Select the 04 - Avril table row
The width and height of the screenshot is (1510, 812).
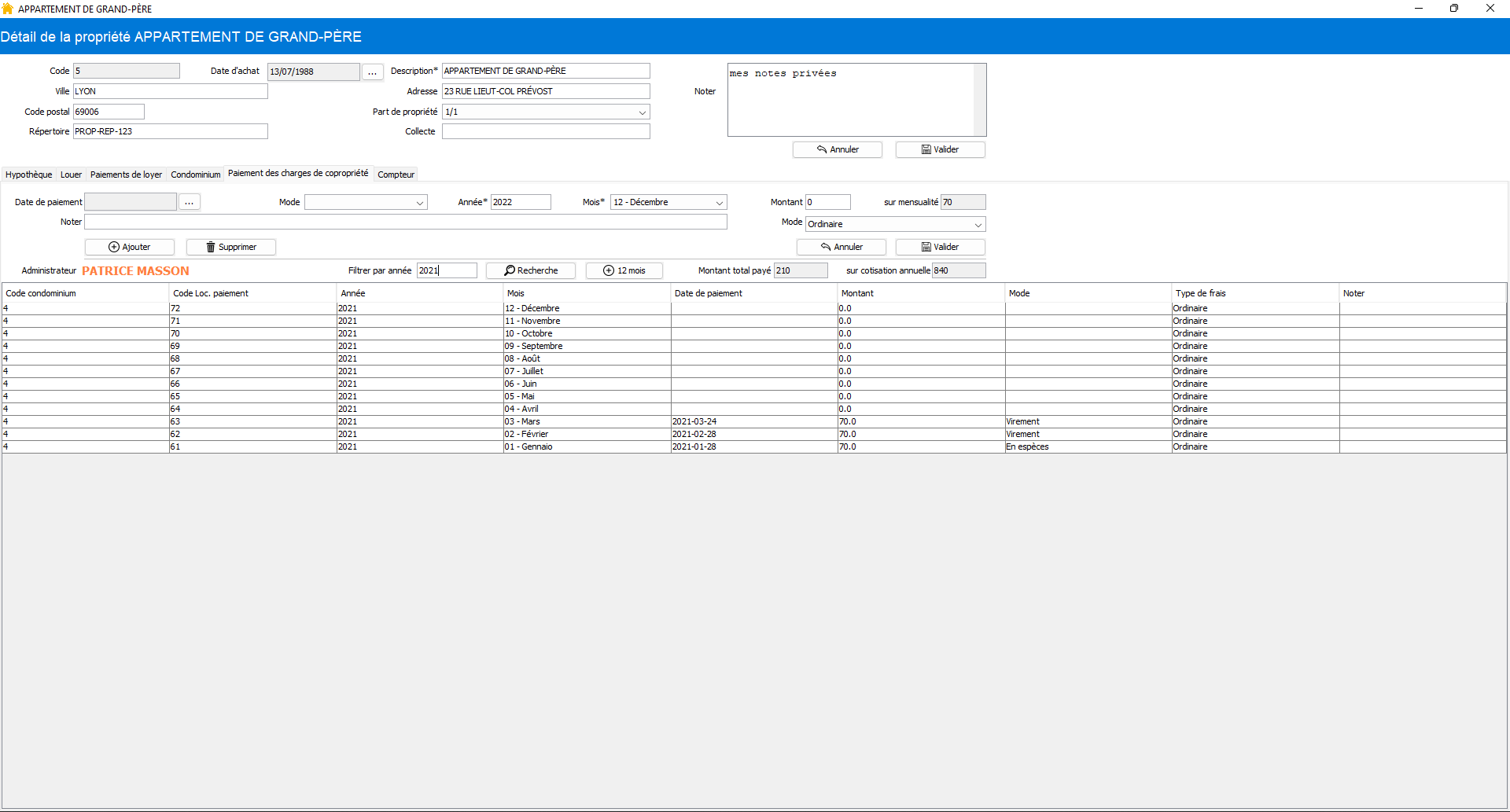point(754,409)
